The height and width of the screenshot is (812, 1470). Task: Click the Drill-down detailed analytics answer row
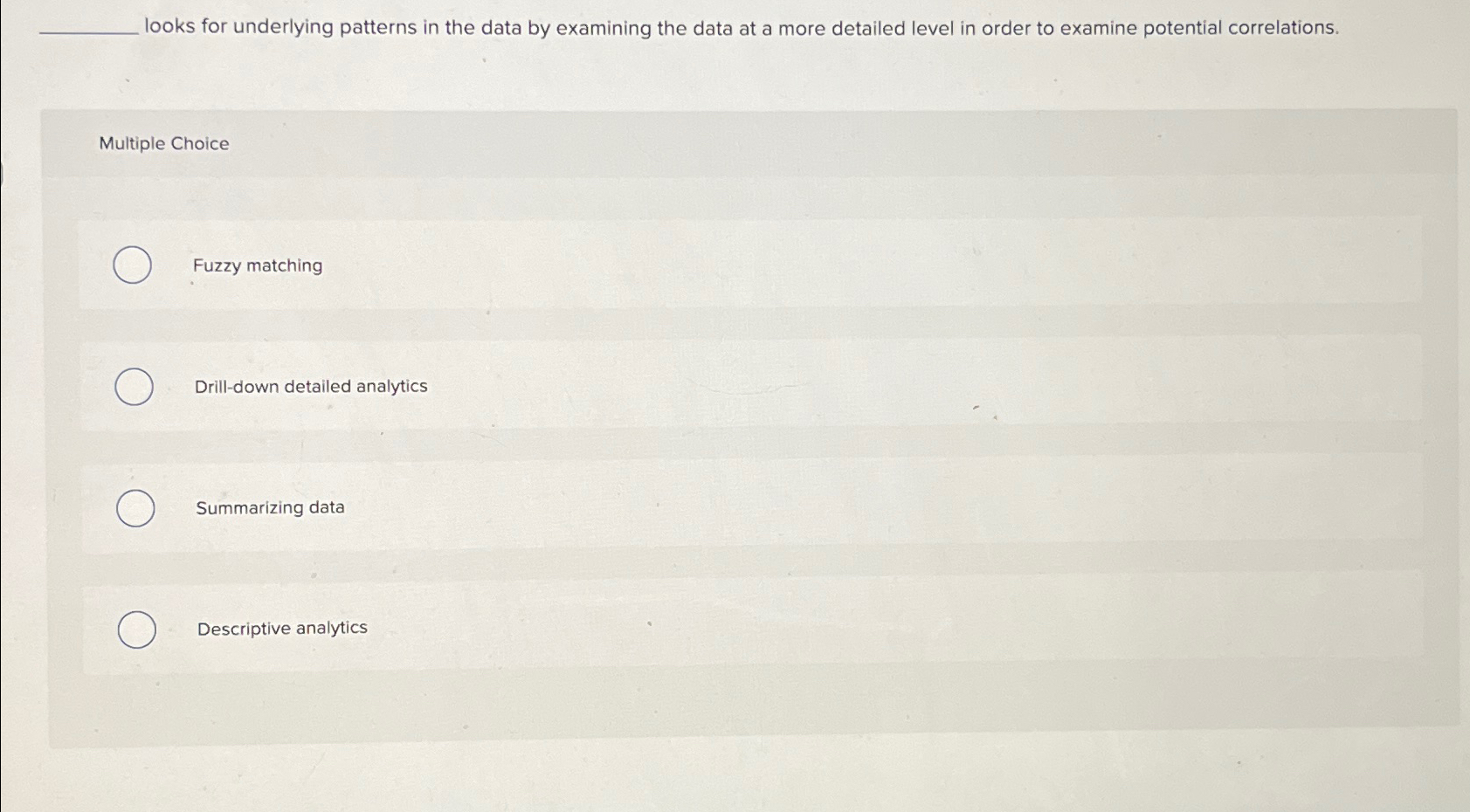tap(611, 386)
